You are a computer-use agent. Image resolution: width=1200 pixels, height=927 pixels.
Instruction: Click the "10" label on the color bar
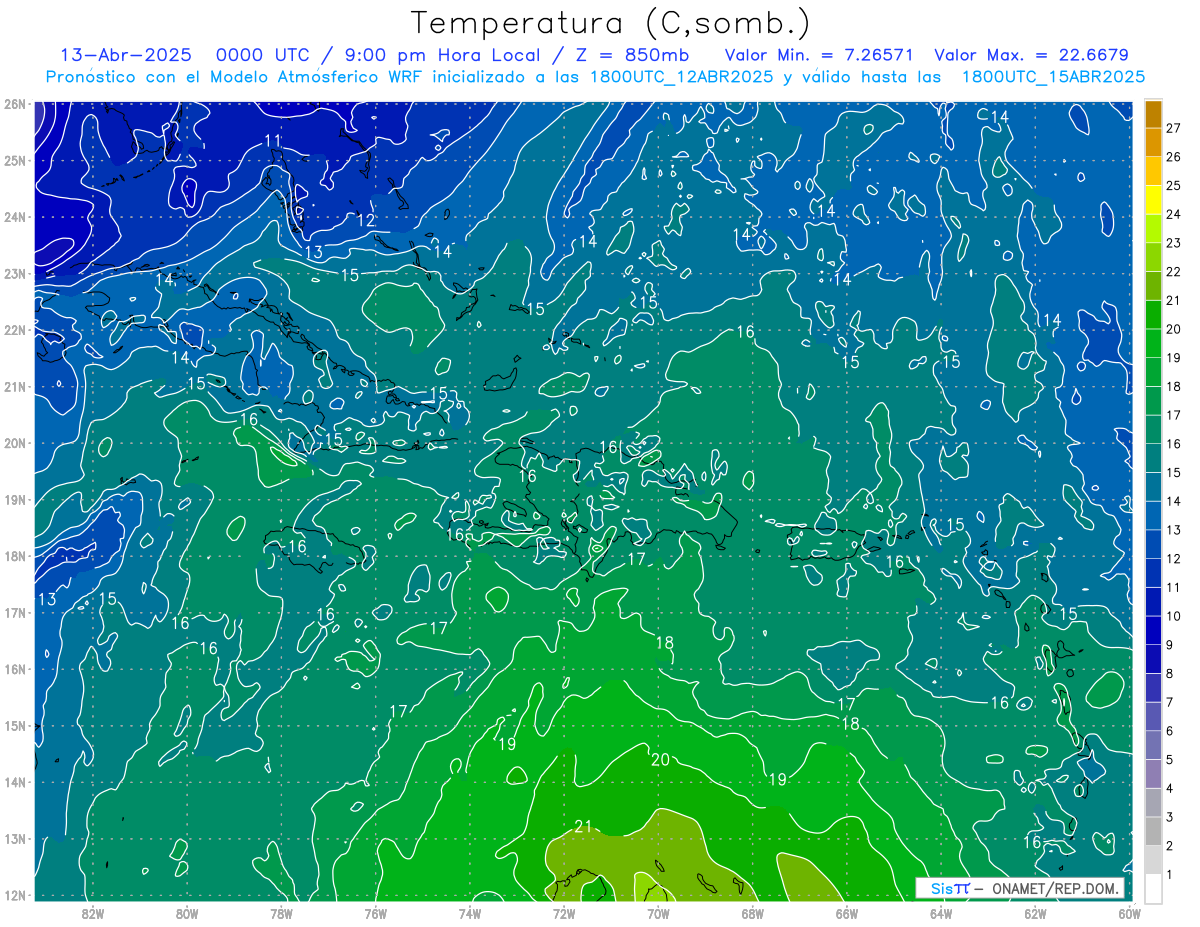1174,616
